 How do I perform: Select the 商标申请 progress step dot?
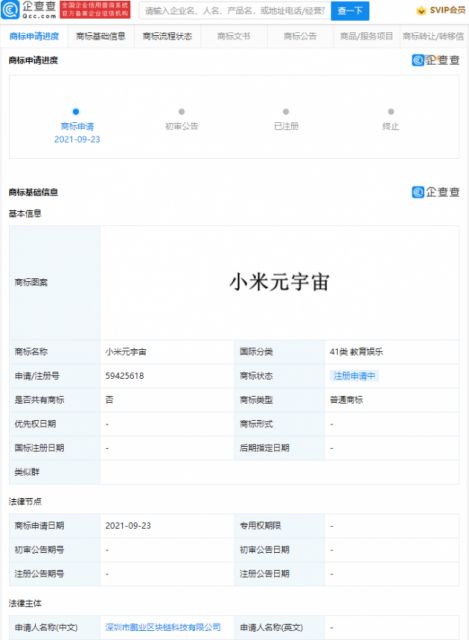76,111
